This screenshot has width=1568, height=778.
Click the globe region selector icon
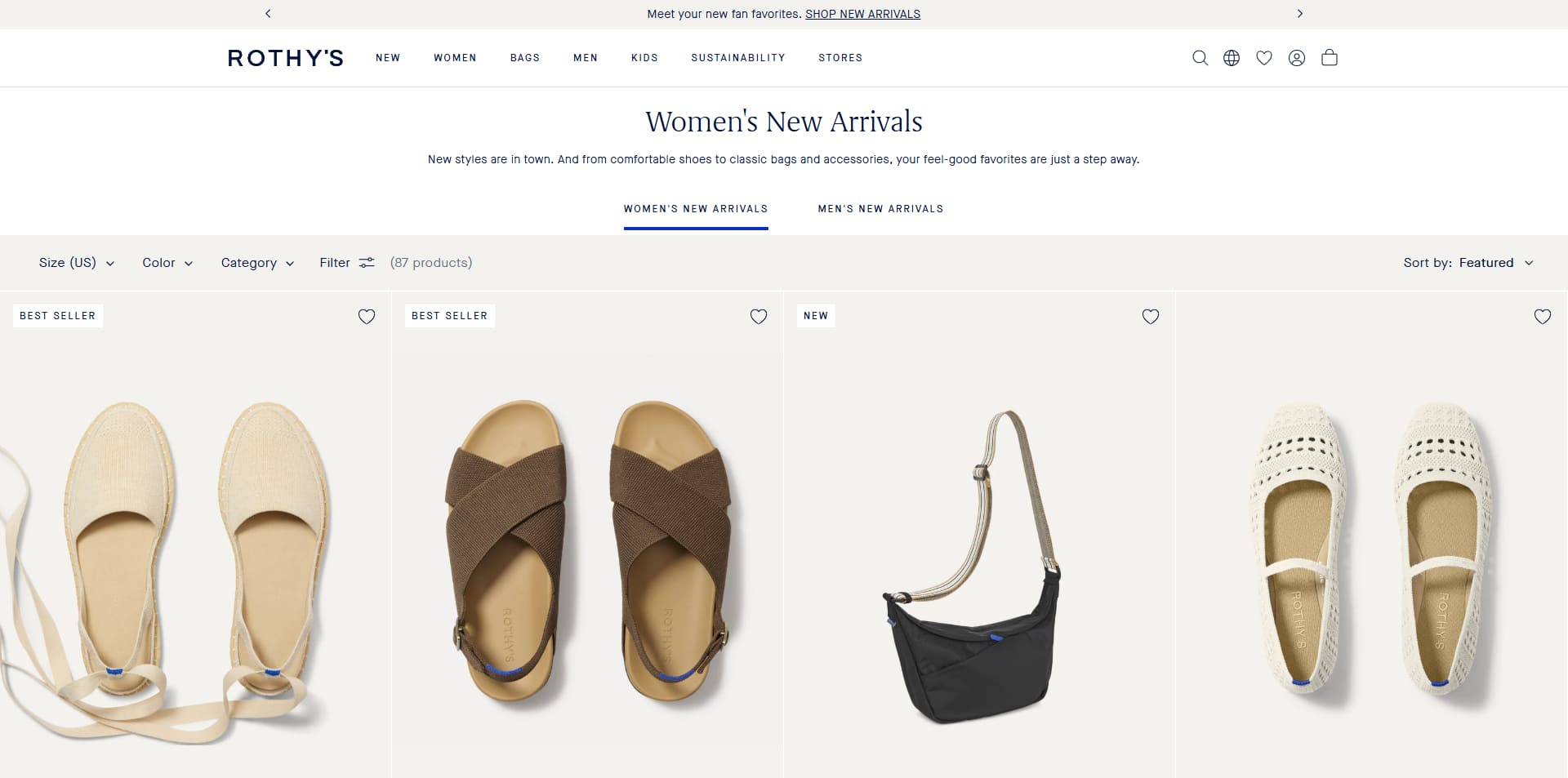1232,58
